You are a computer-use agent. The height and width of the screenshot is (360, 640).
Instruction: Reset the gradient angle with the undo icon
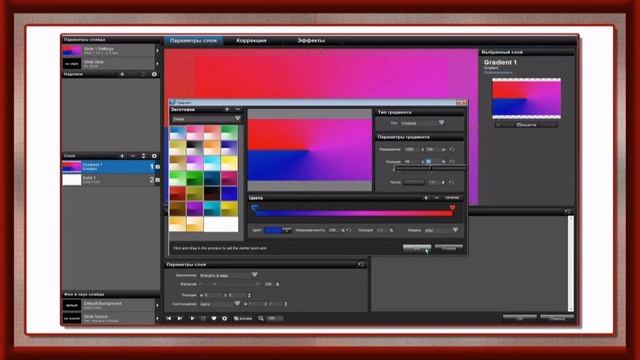coord(452,182)
